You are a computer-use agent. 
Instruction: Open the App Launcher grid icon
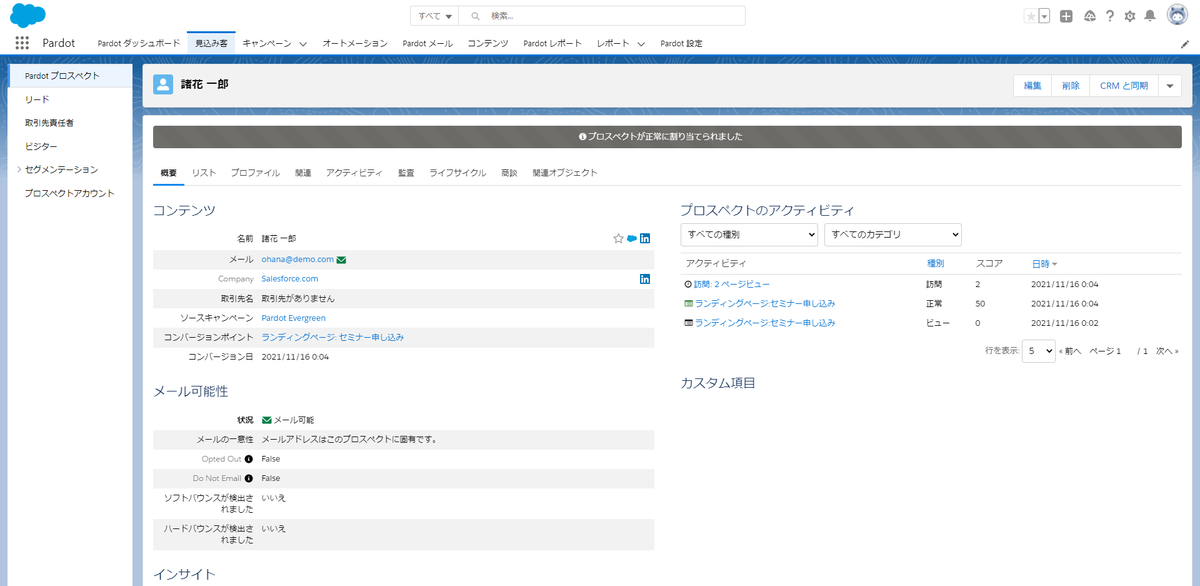coord(22,43)
